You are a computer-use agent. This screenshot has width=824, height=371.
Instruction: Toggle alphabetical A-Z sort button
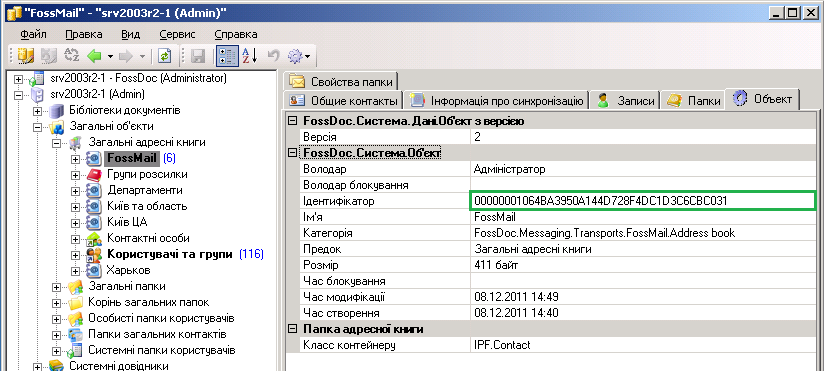[250, 55]
